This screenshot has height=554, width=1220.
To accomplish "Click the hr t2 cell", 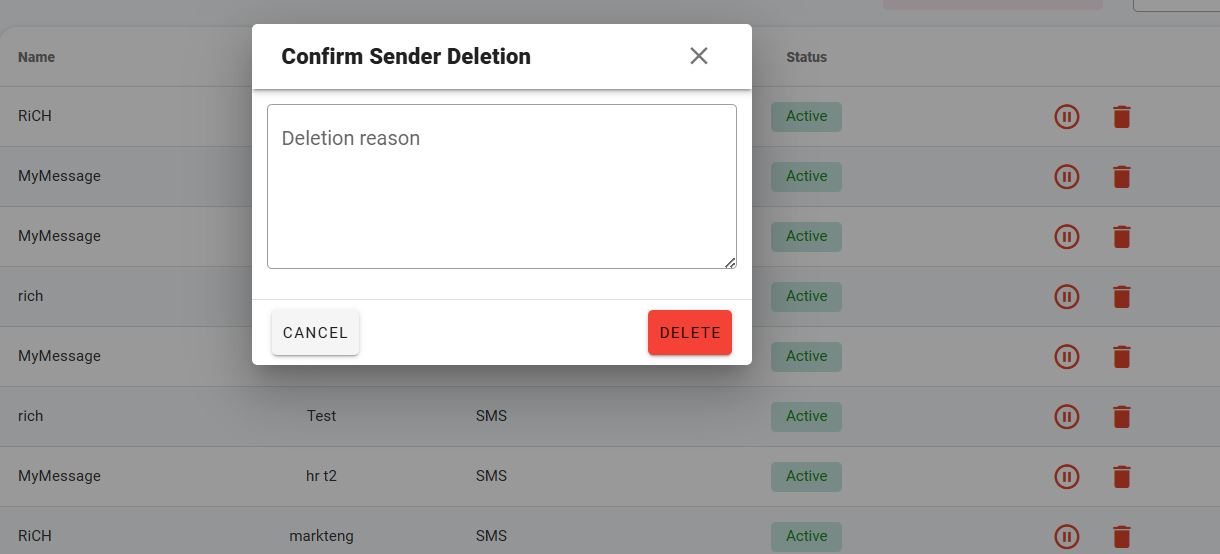I will point(321,476).
